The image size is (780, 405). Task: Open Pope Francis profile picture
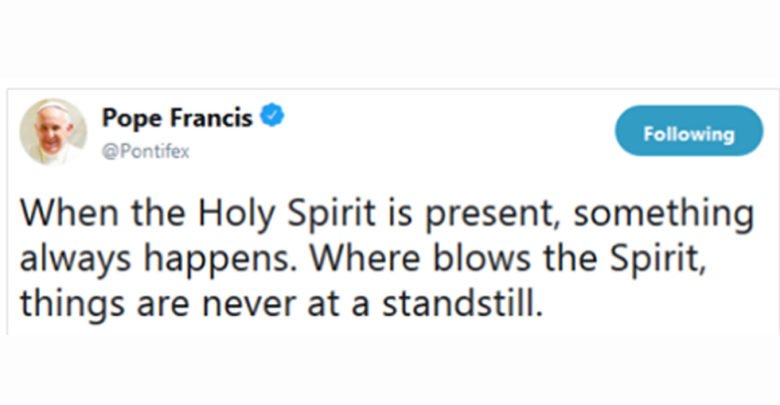(x=53, y=131)
